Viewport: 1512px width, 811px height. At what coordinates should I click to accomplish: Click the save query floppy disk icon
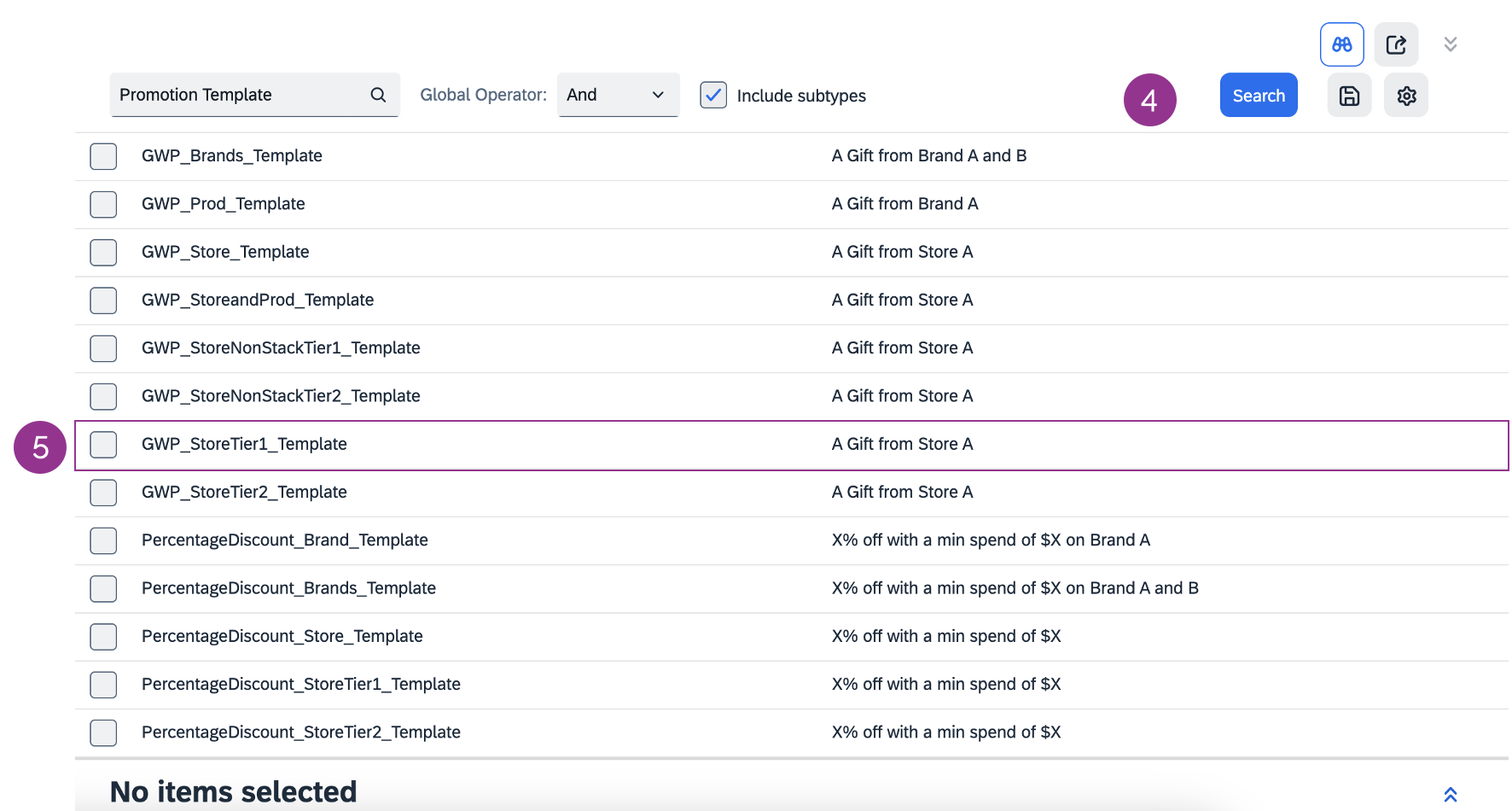[x=1349, y=96]
